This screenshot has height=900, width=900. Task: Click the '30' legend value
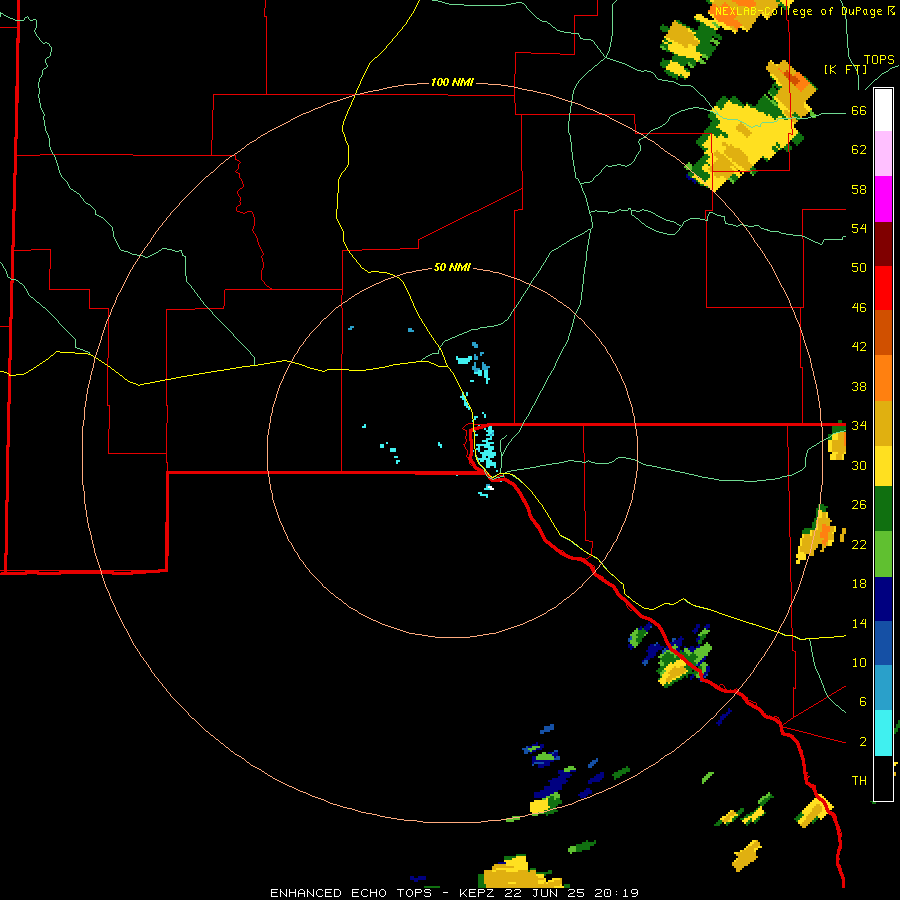point(859,465)
